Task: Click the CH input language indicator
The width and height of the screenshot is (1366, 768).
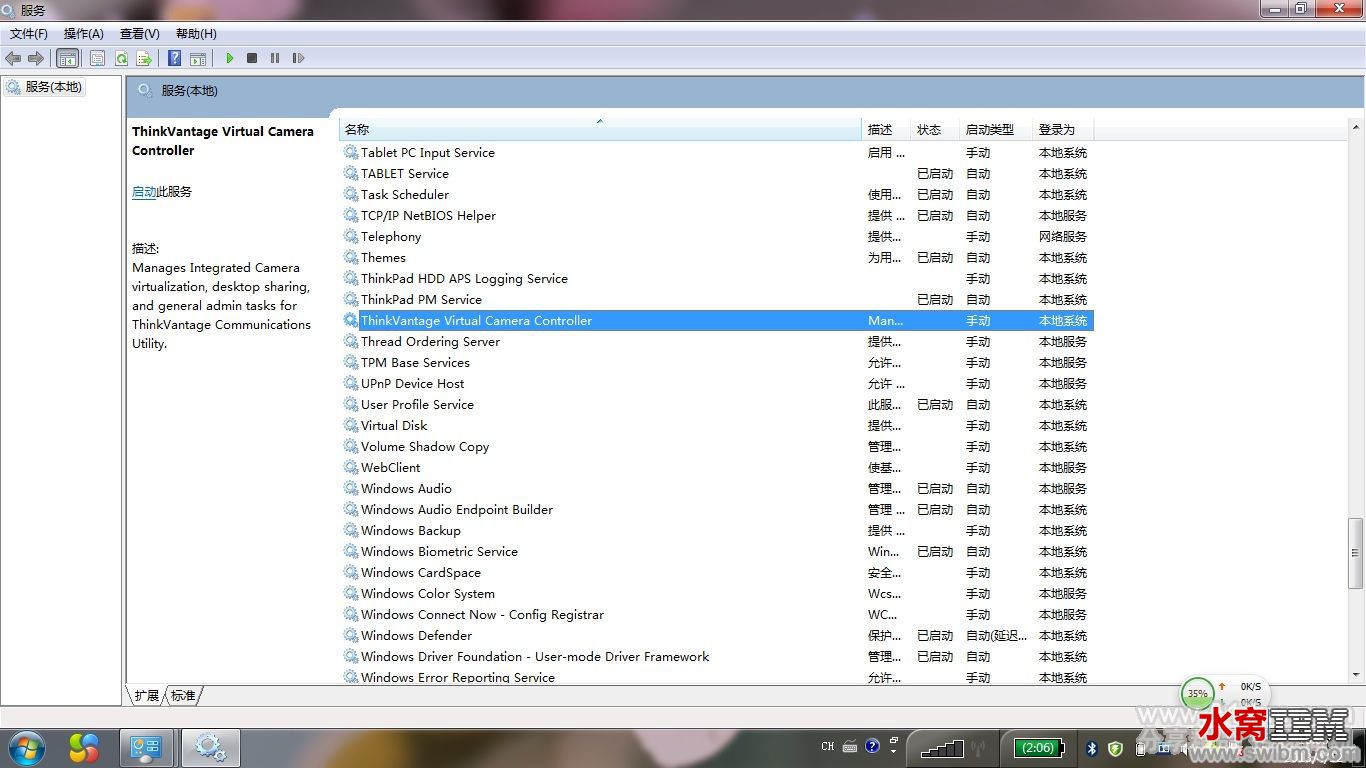Action: coord(827,747)
